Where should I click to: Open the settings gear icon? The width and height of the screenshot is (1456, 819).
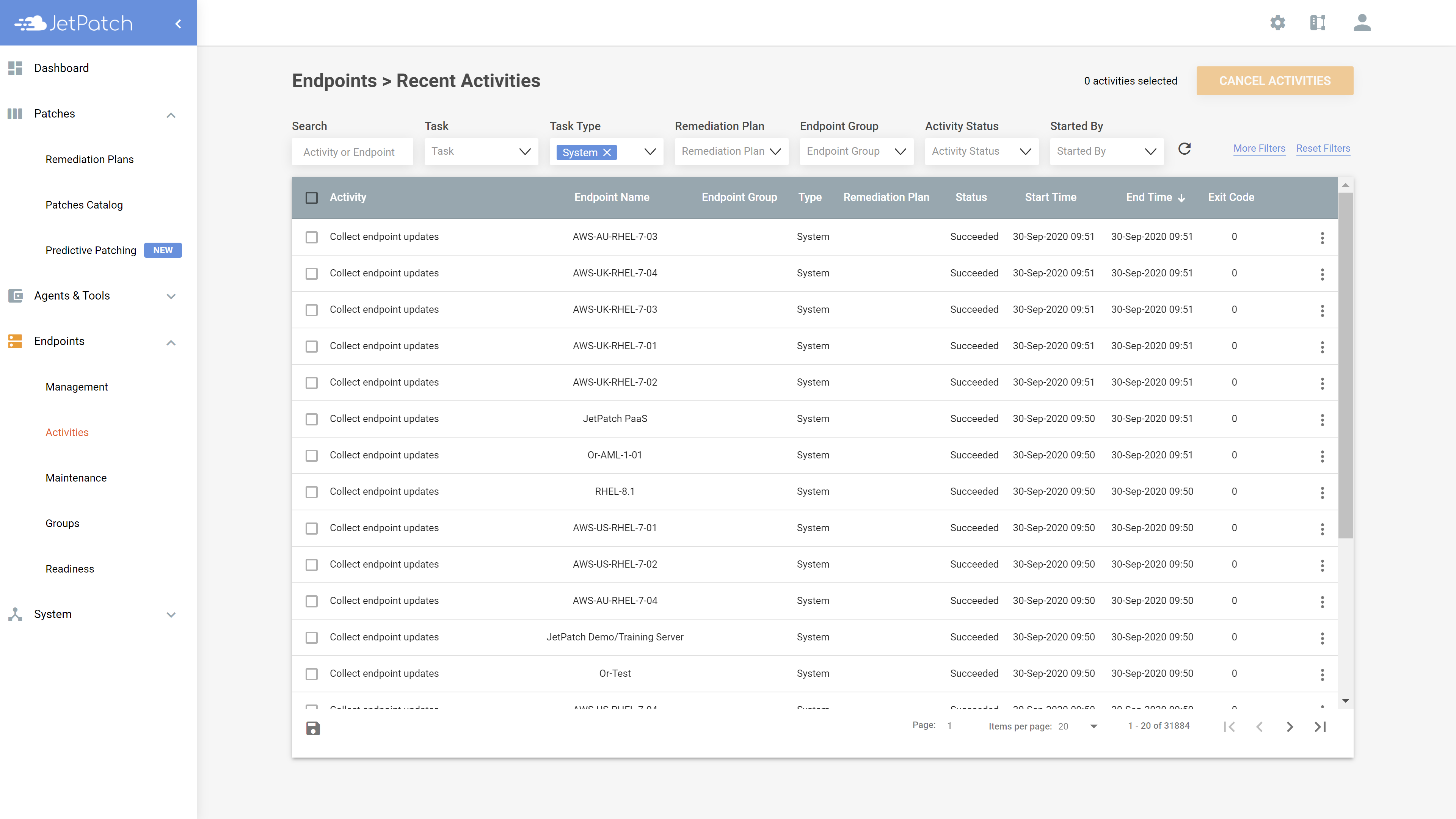coord(1277,23)
